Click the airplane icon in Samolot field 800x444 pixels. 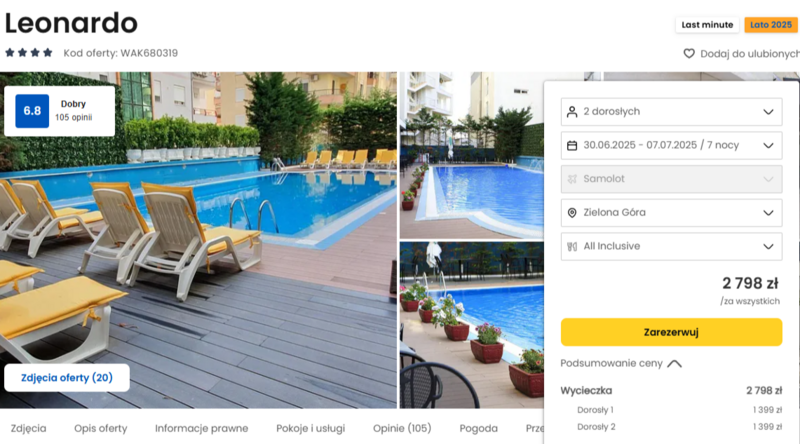click(572, 179)
